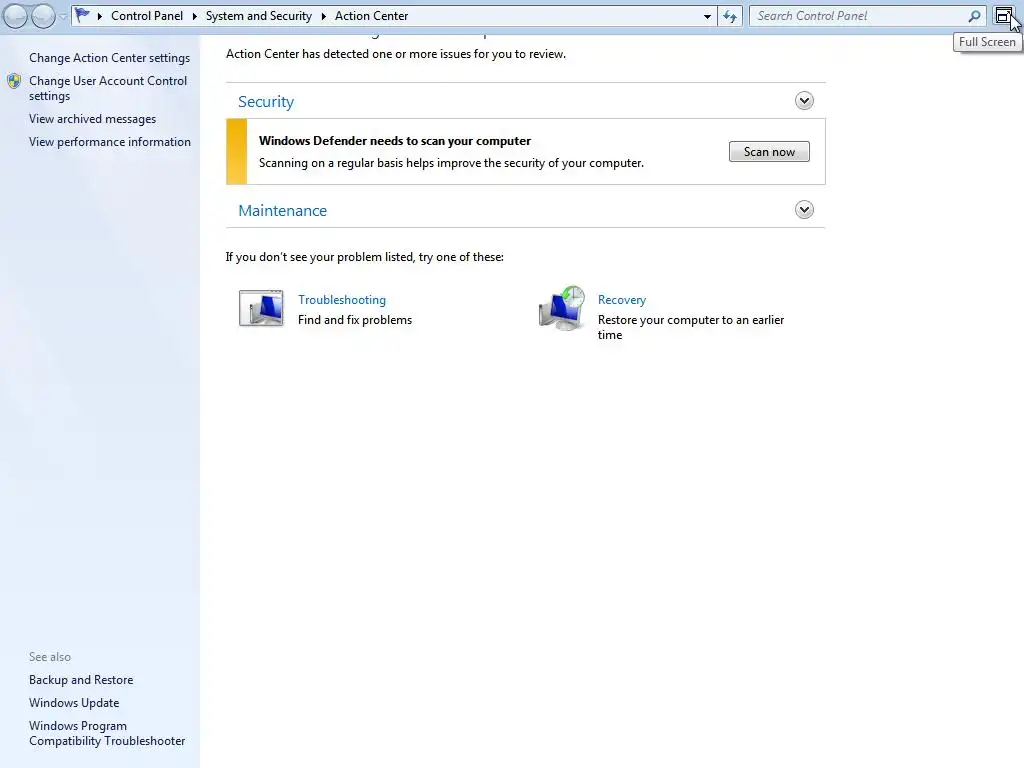Viewport: 1024px width, 768px height.
Task: Open Change Action Center settings
Action: [109, 57]
